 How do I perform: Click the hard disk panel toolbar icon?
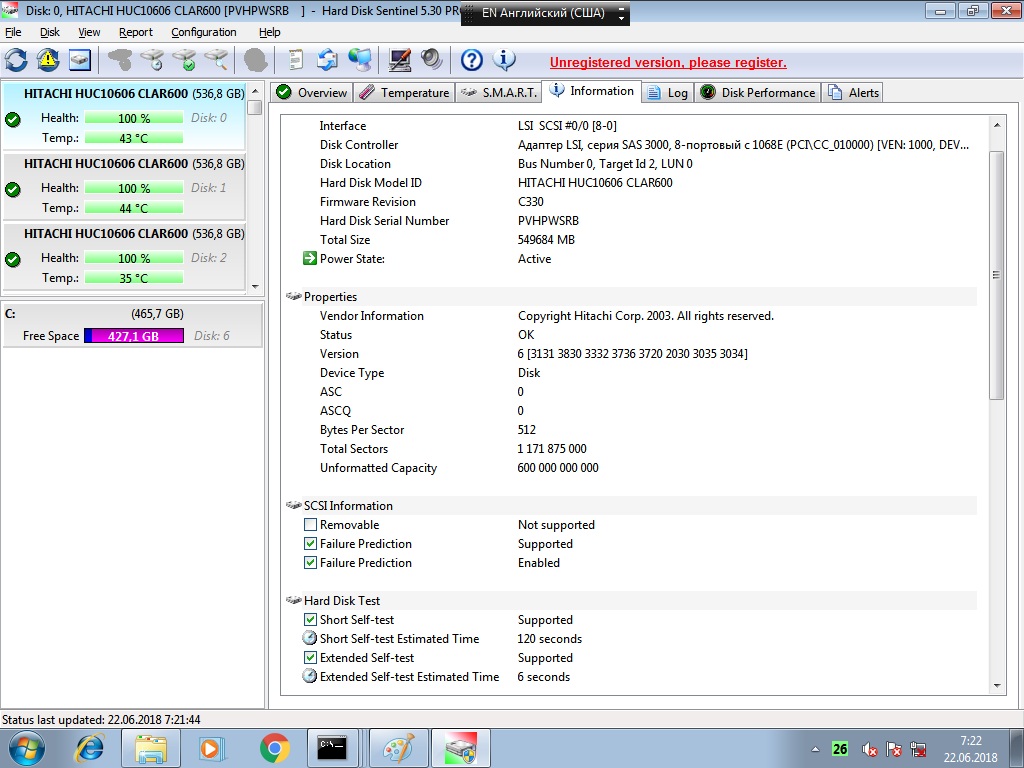coord(79,60)
